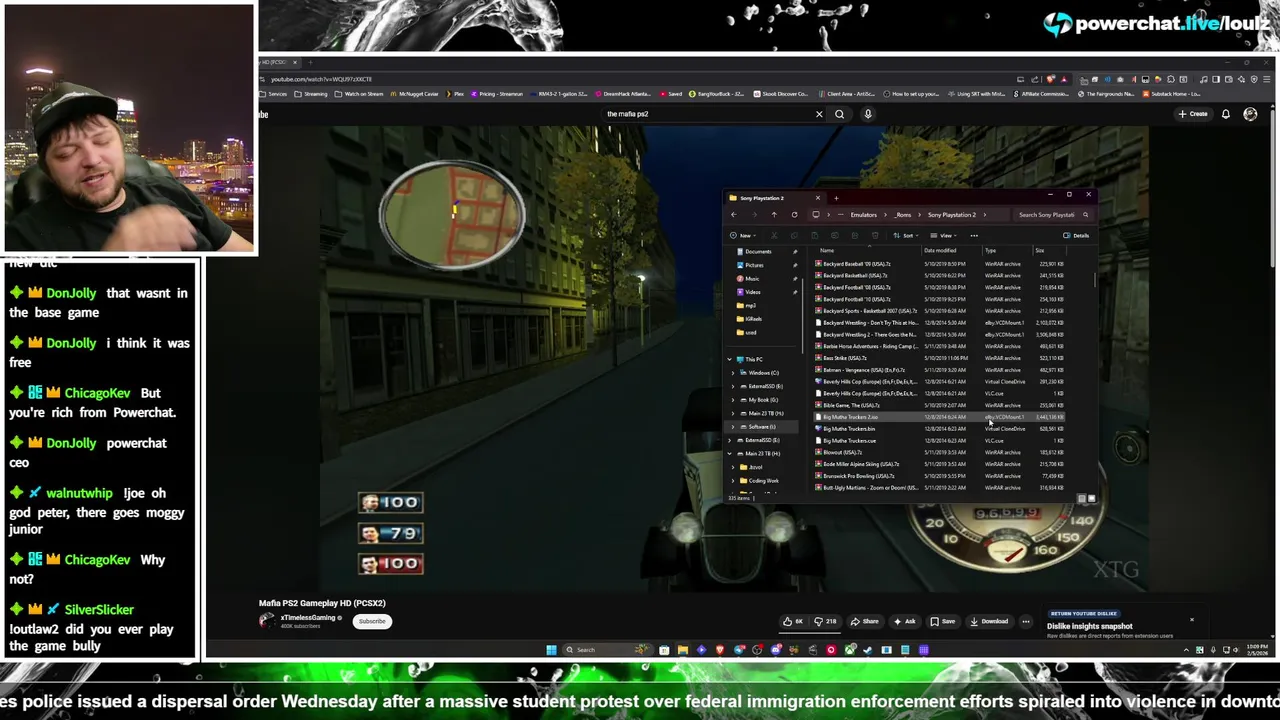Image resolution: width=1280 pixels, height=720 pixels.
Task: Start YouTube voice search with microphone
Action: [x=868, y=114]
